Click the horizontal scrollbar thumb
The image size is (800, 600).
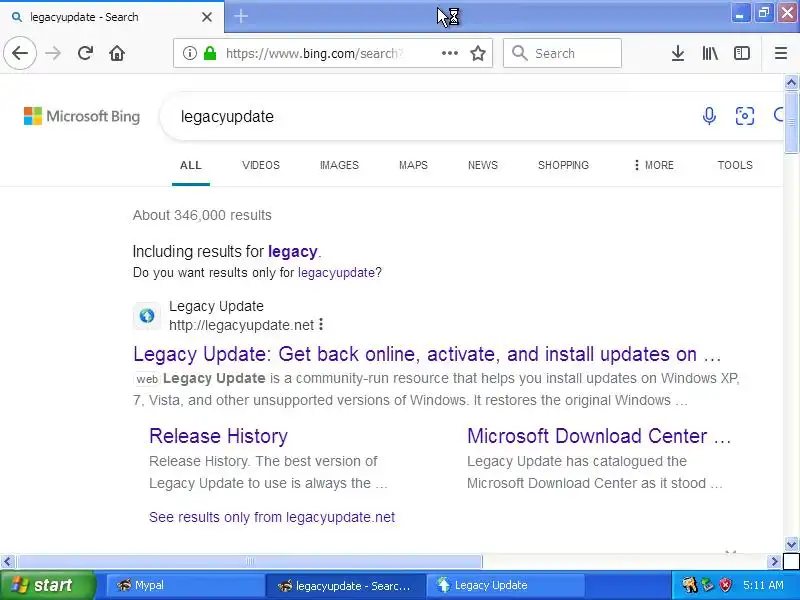click(x=248, y=562)
